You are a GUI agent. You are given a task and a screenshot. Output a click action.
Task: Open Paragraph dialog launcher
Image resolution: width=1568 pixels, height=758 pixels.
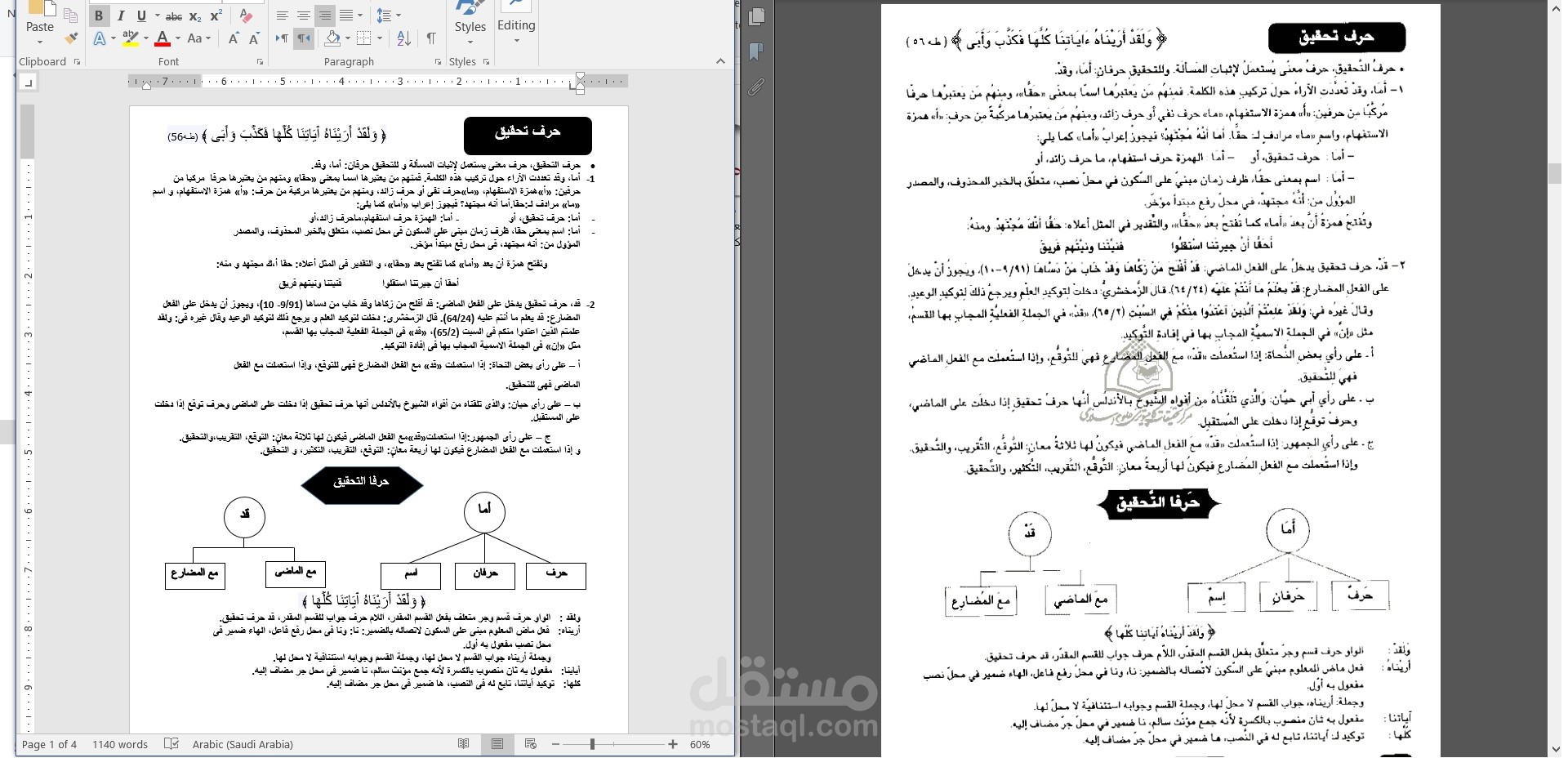[439, 62]
